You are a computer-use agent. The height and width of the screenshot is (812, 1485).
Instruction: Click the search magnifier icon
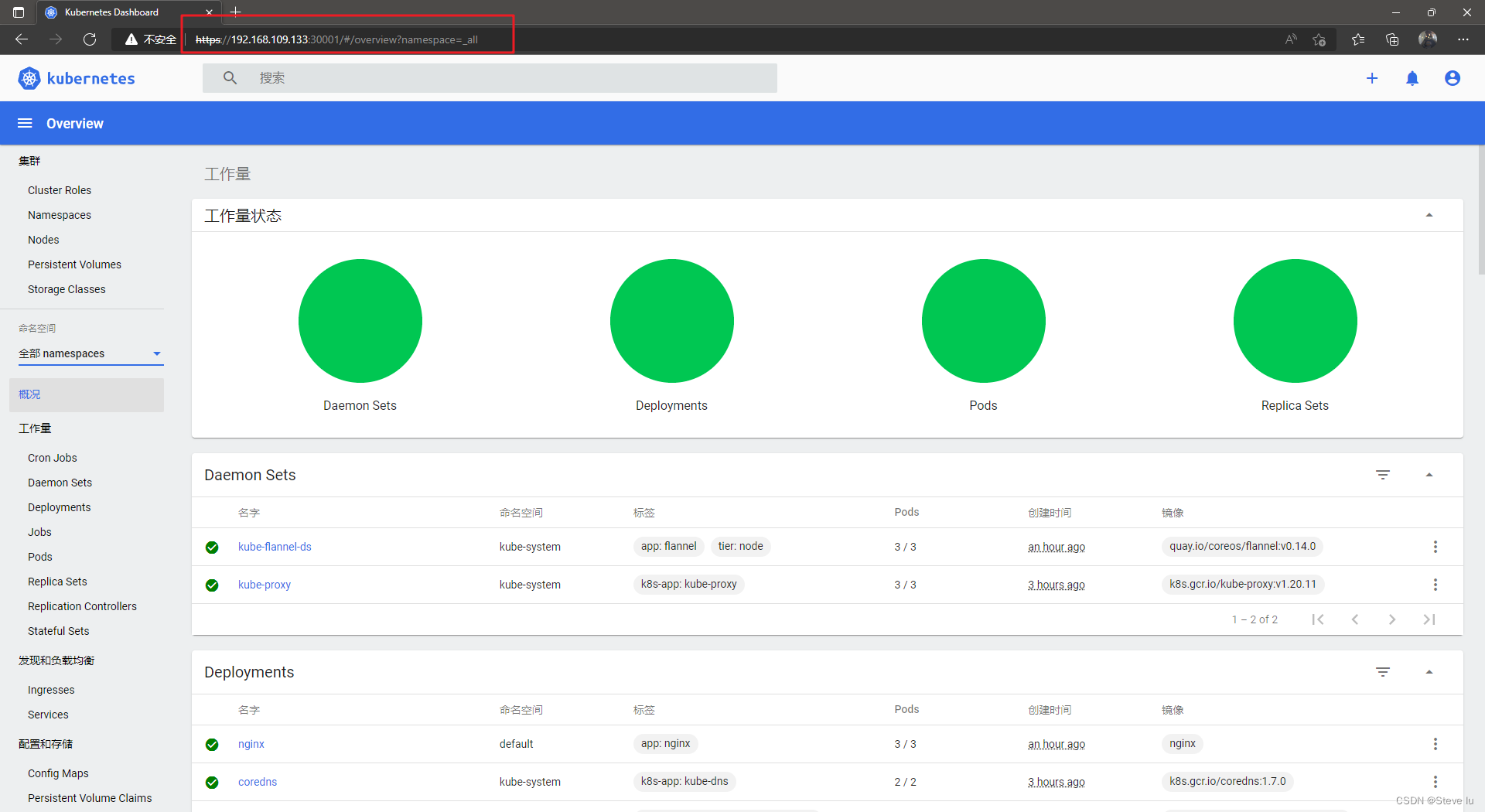[x=230, y=78]
